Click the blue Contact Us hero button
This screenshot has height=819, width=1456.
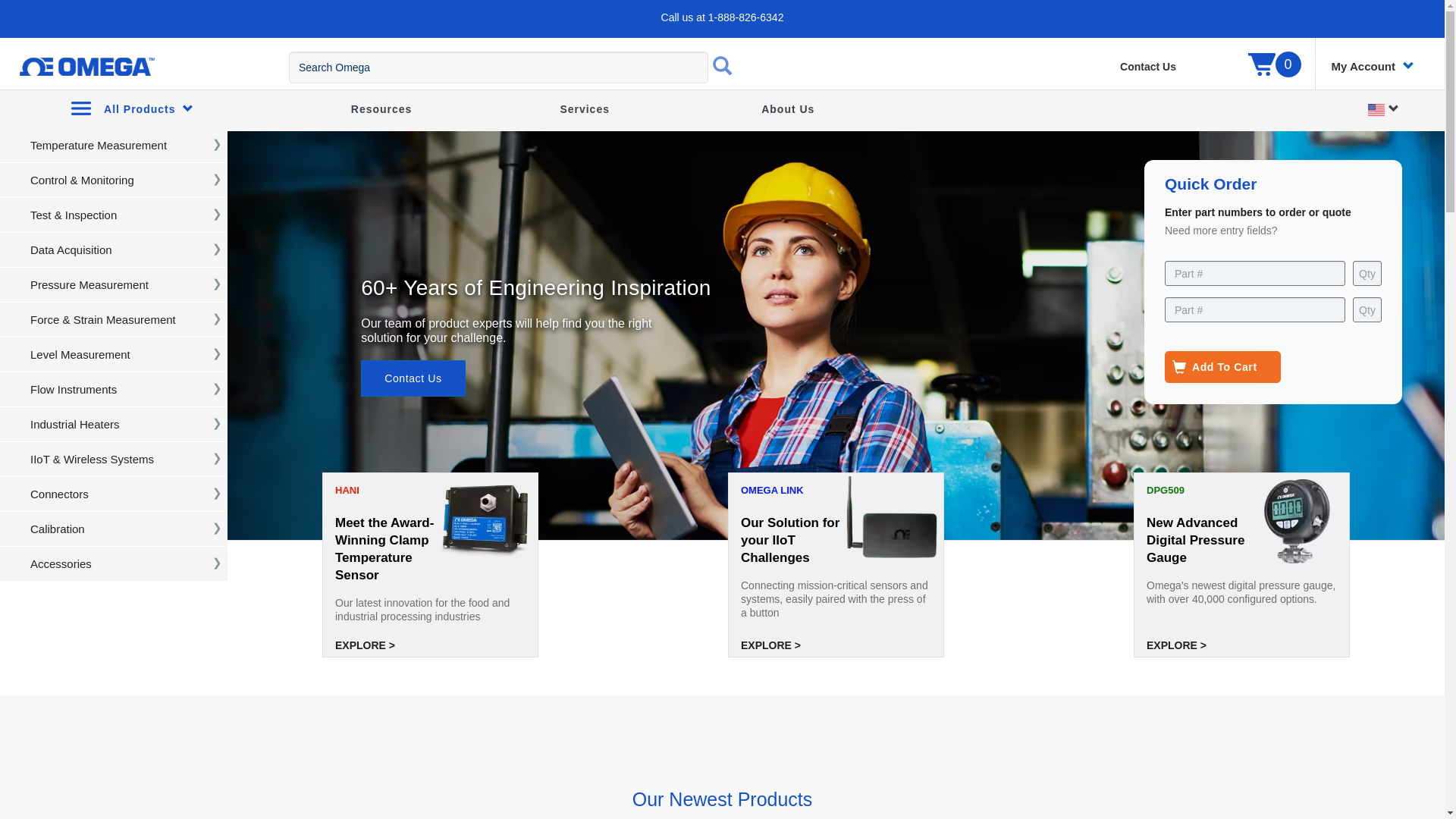pos(413,378)
